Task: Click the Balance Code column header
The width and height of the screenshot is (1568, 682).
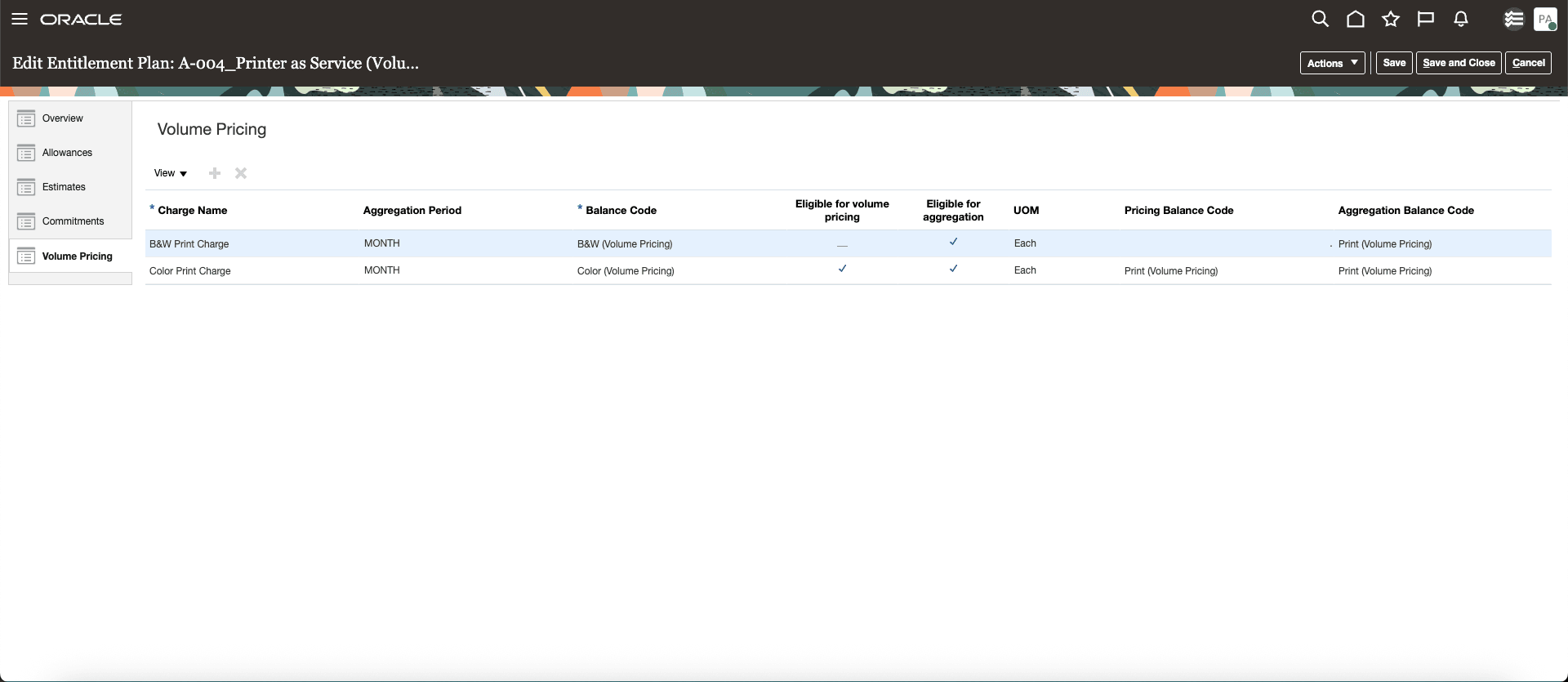Action: [x=621, y=210]
